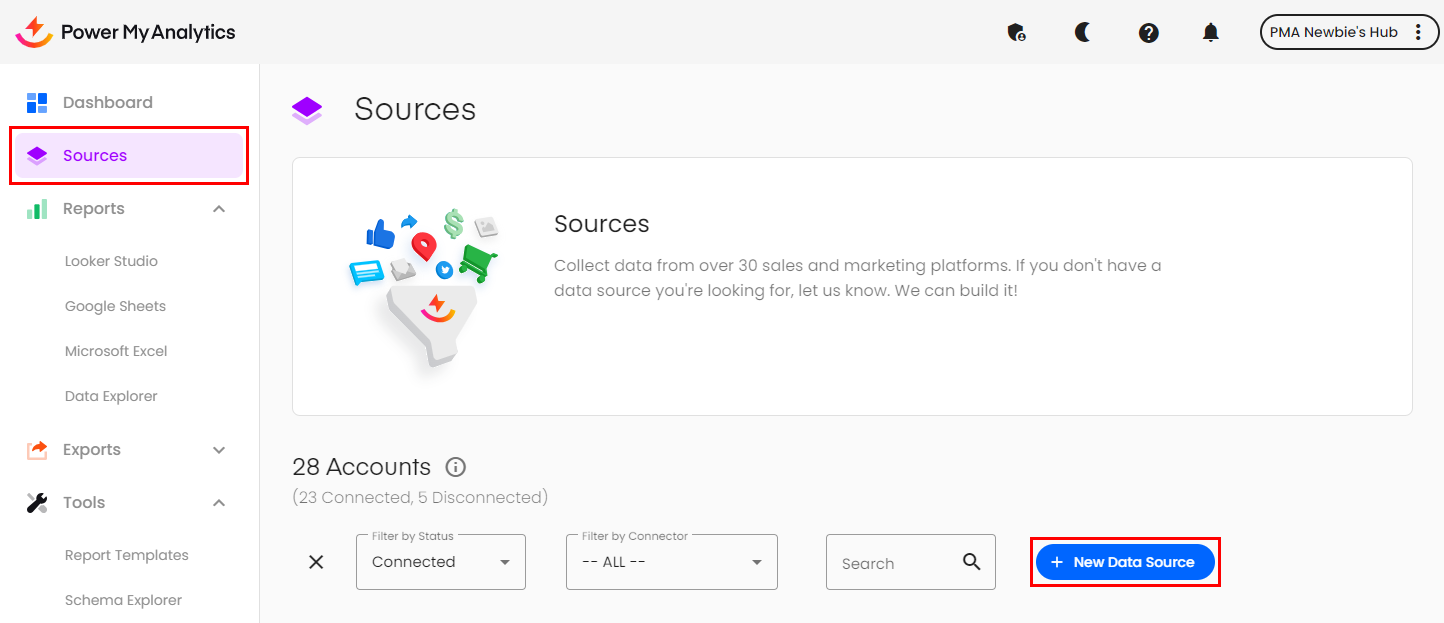Open help via the question mark icon

(1148, 32)
